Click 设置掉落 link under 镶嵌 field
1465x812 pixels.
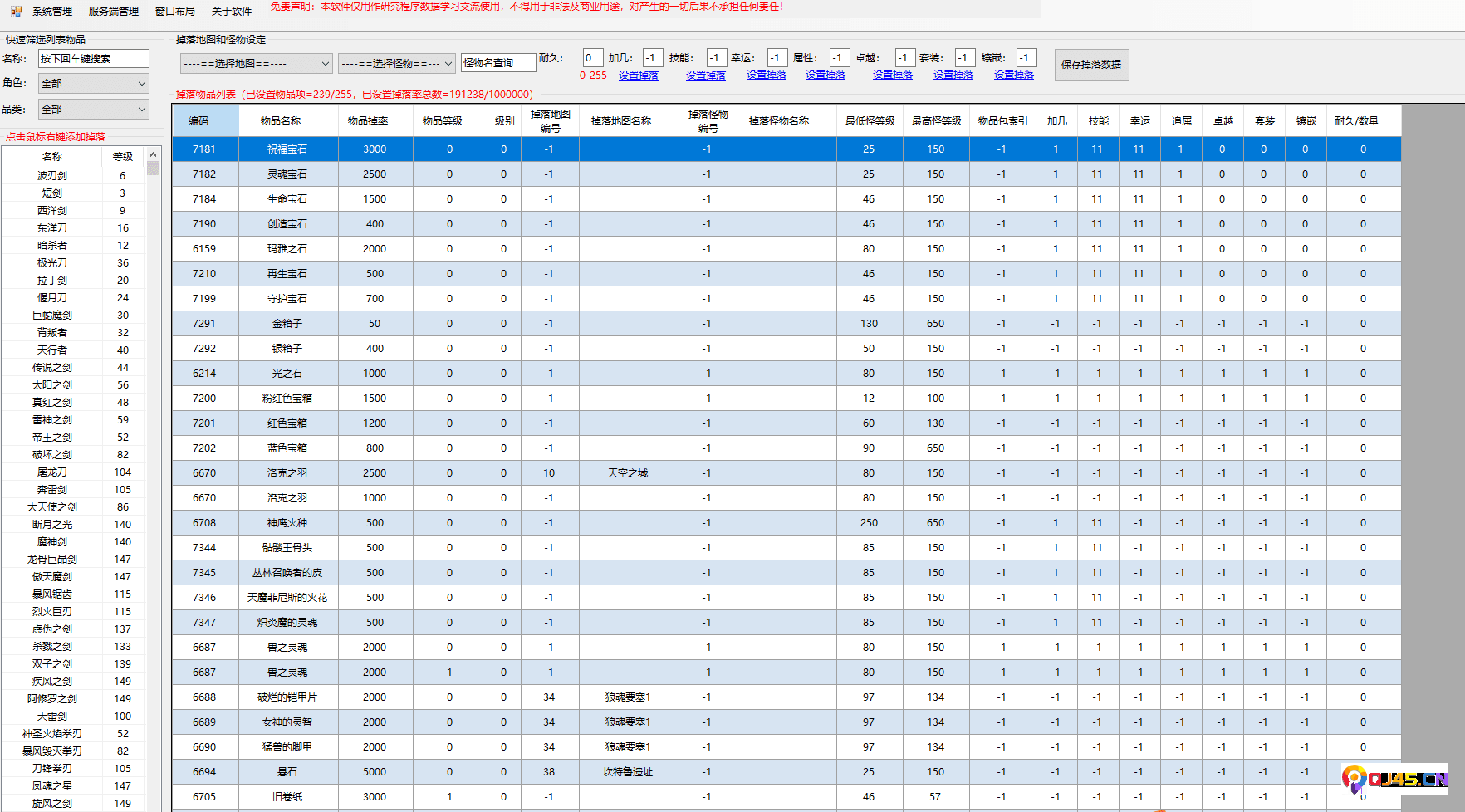tap(1014, 75)
